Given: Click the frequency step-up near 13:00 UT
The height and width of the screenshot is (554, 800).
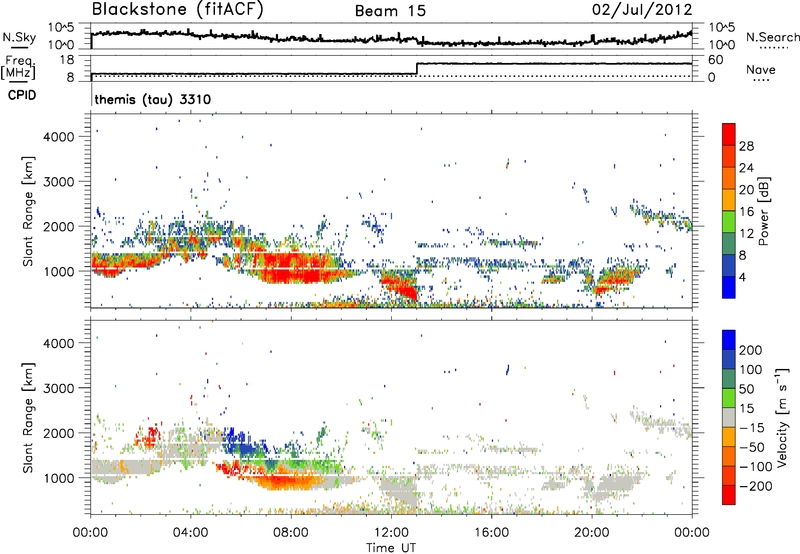Looking at the screenshot, I should click(417, 69).
